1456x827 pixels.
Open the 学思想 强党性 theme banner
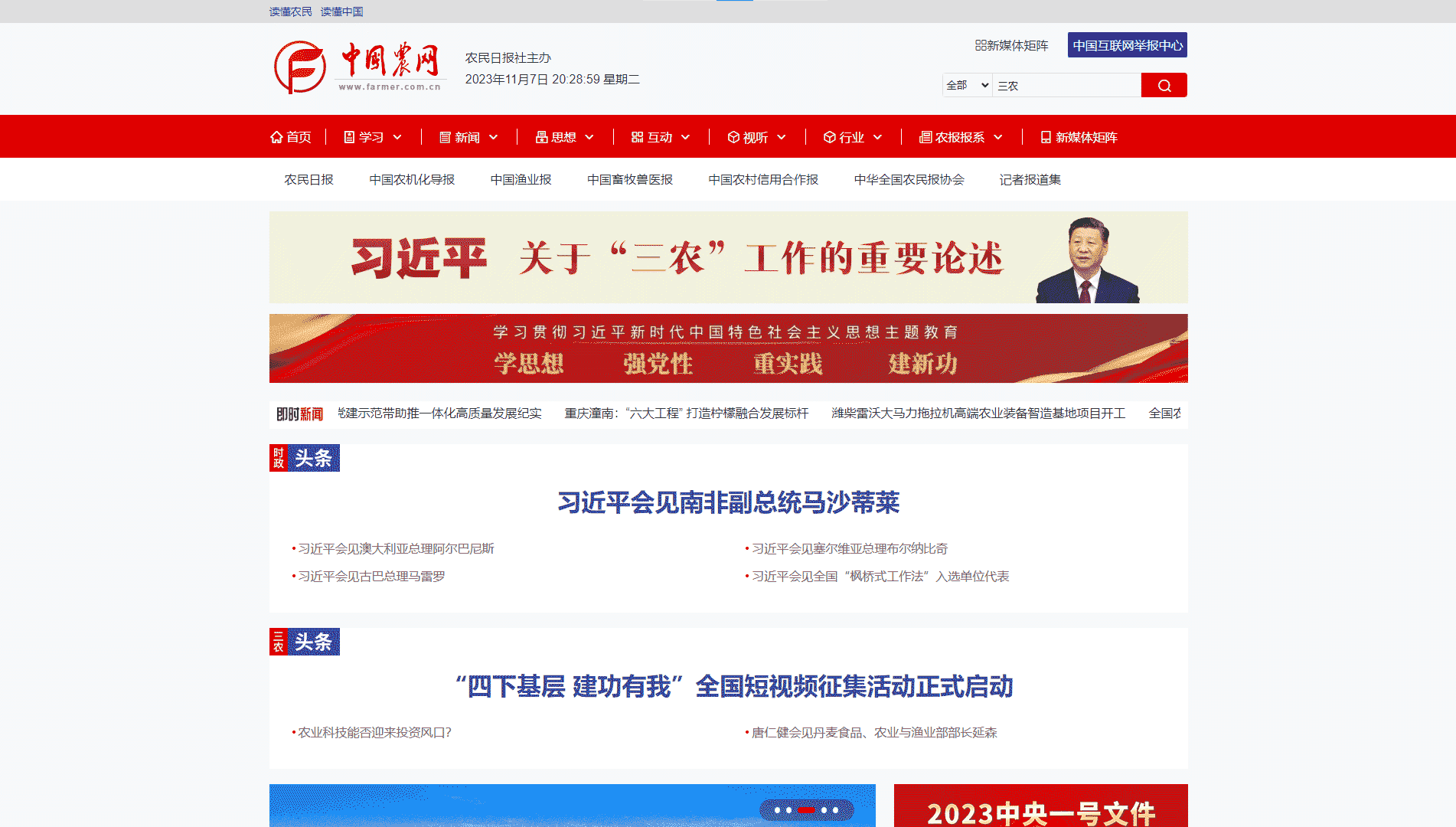pos(729,348)
